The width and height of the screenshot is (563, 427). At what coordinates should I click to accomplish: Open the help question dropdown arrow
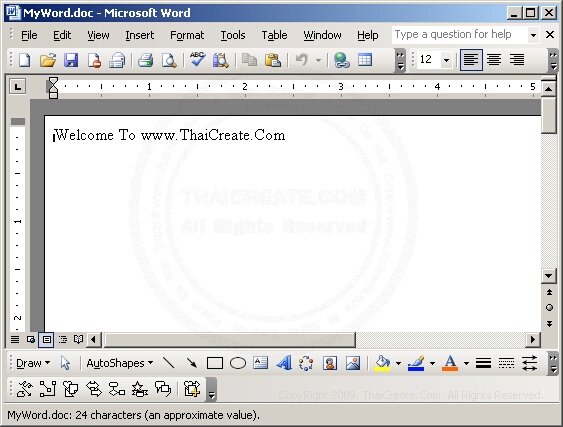[x=533, y=35]
